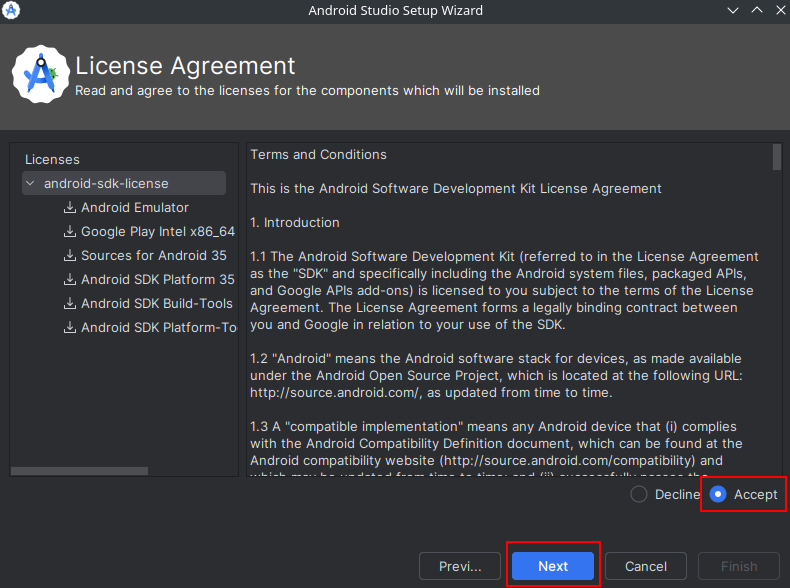Select the Decline radio button
790x588 pixels.
click(639, 494)
